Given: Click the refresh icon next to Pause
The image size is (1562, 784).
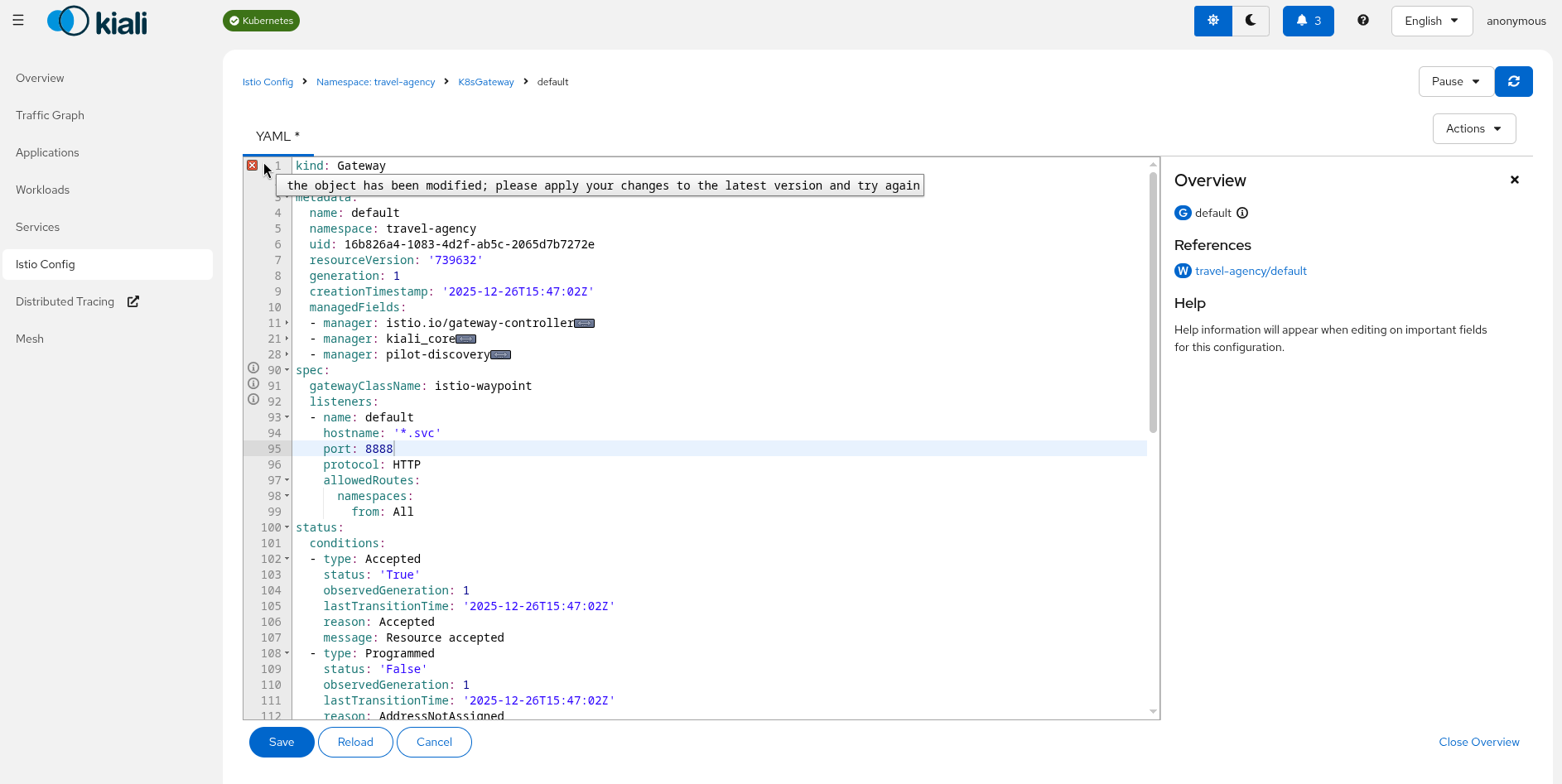Looking at the screenshot, I should point(1513,81).
